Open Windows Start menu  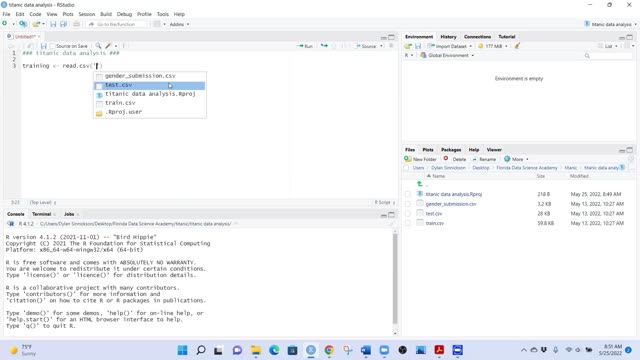point(182,350)
